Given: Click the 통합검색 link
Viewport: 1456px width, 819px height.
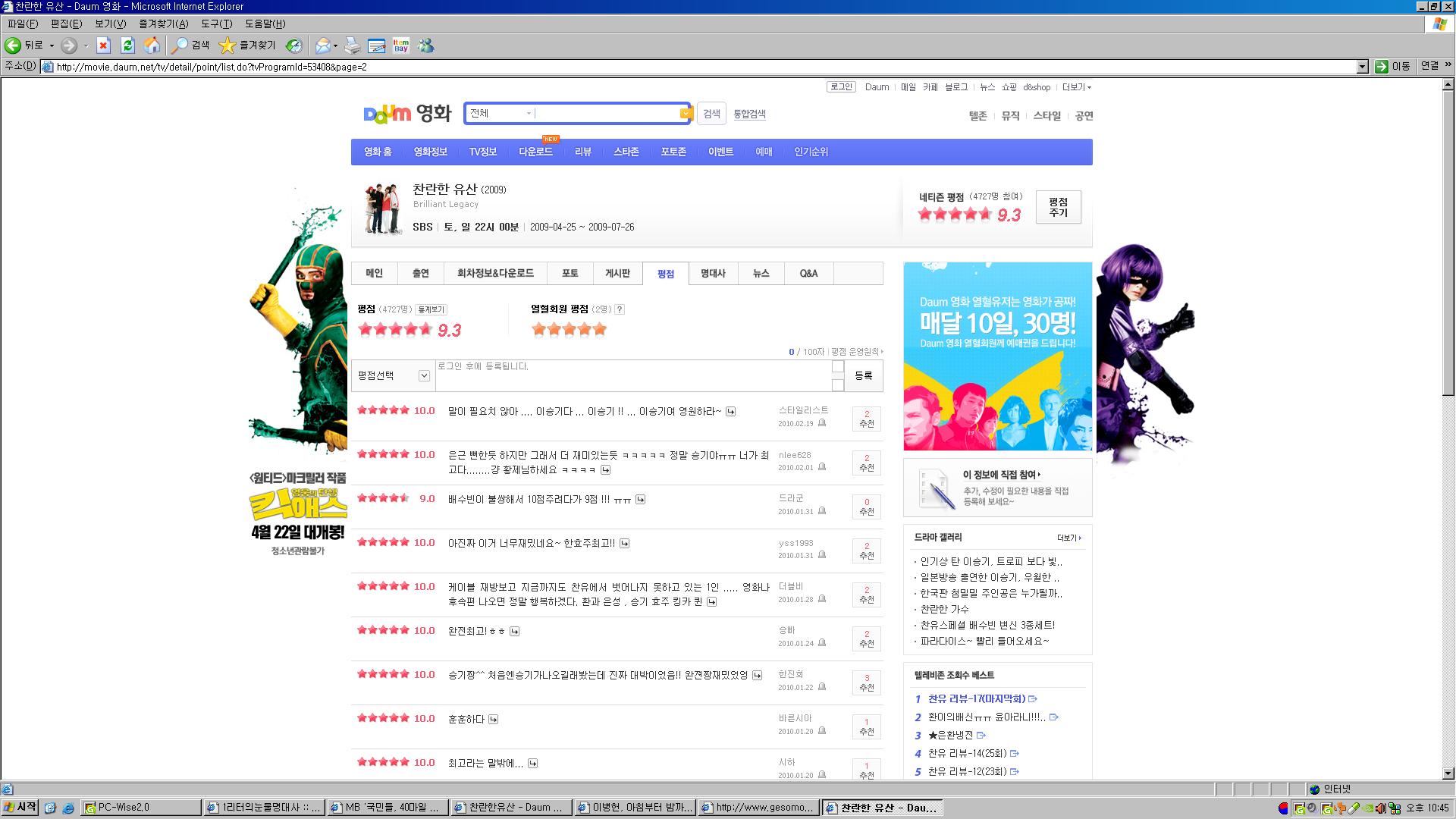Looking at the screenshot, I should (x=748, y=114).
